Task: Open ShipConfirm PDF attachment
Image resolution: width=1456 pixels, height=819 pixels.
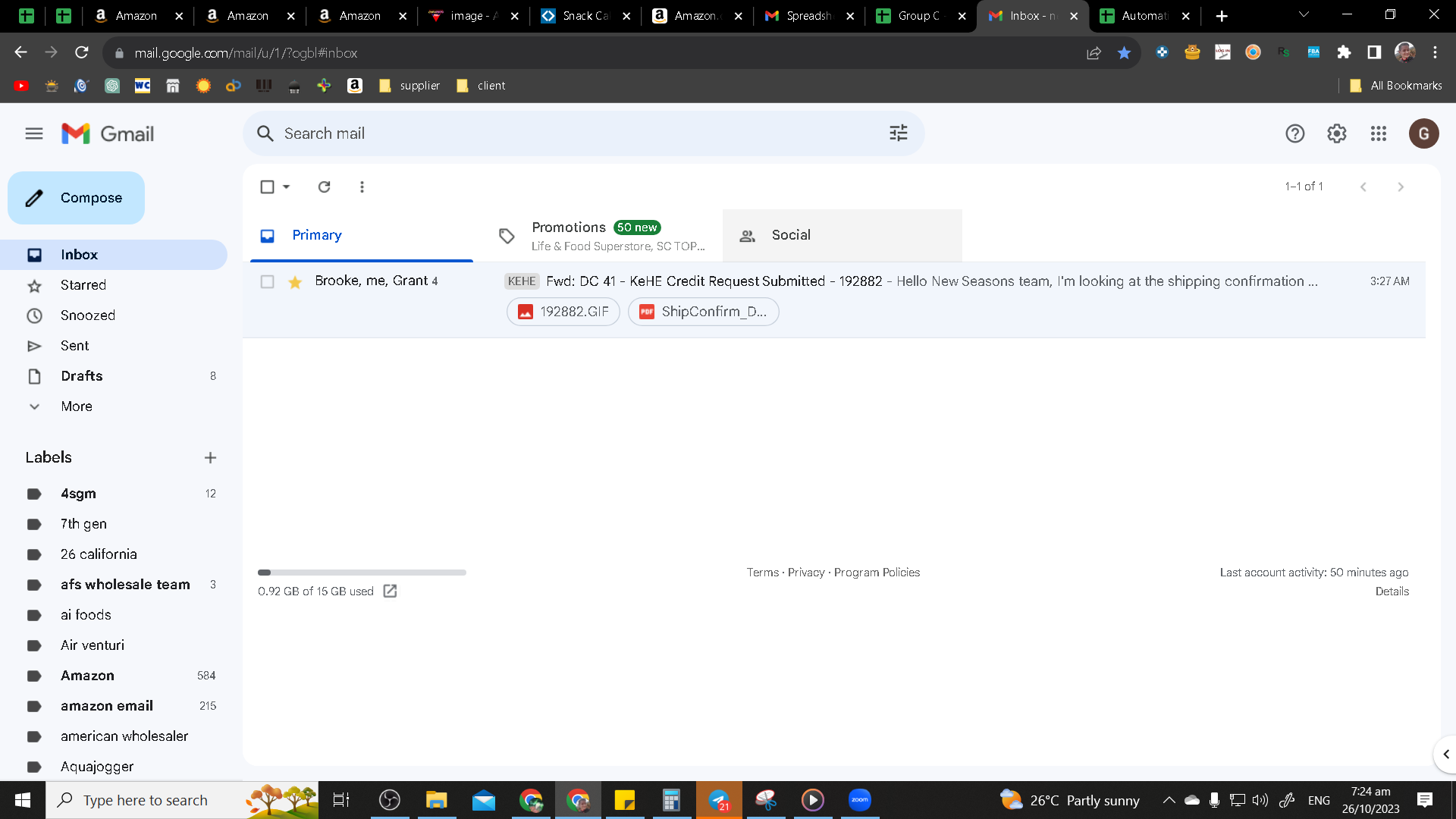Action: point(704,312)
